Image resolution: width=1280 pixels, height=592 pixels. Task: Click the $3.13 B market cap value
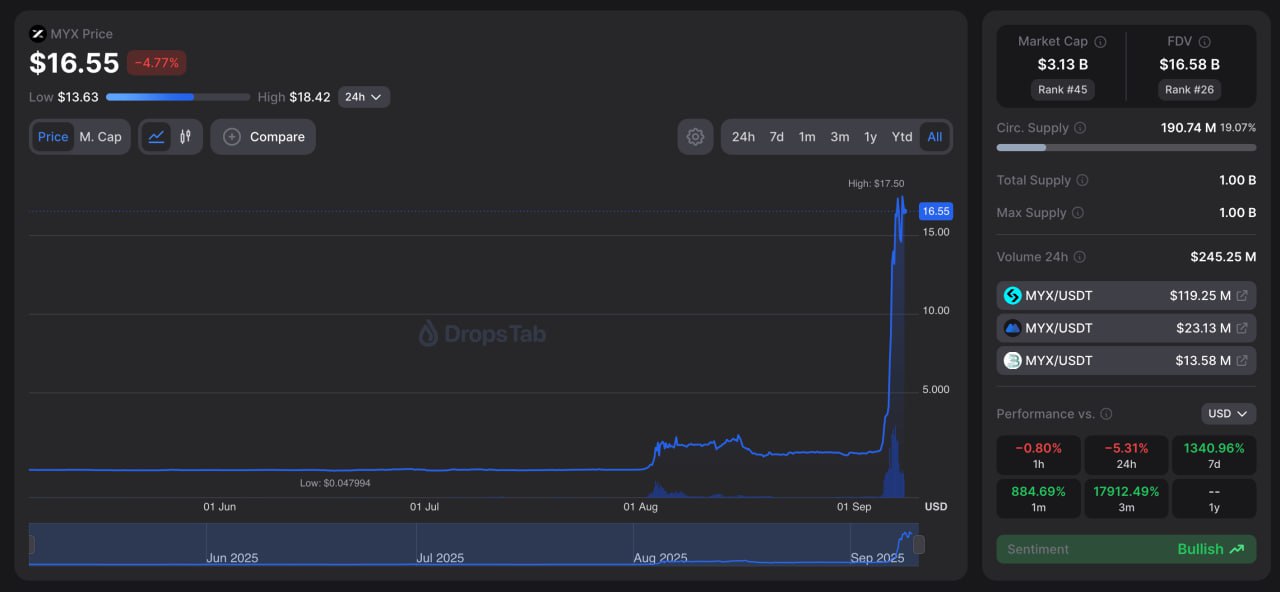pyautogui.click(x=1062, y=64)
